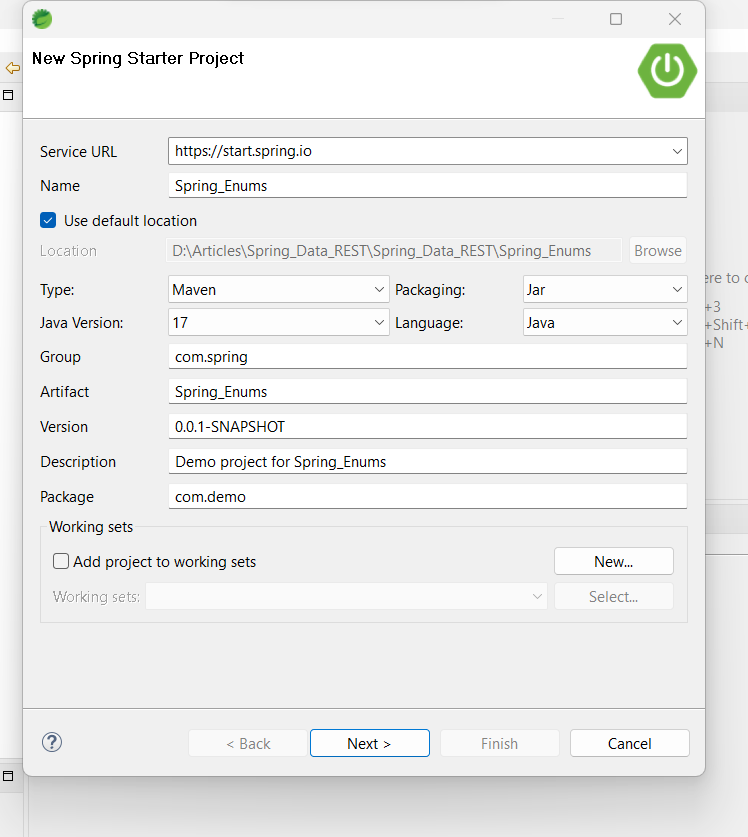The width and height of the screenshot is (748, 837).
Task: Open the Type dropdown showing Maven
Action: coord(280,290)
